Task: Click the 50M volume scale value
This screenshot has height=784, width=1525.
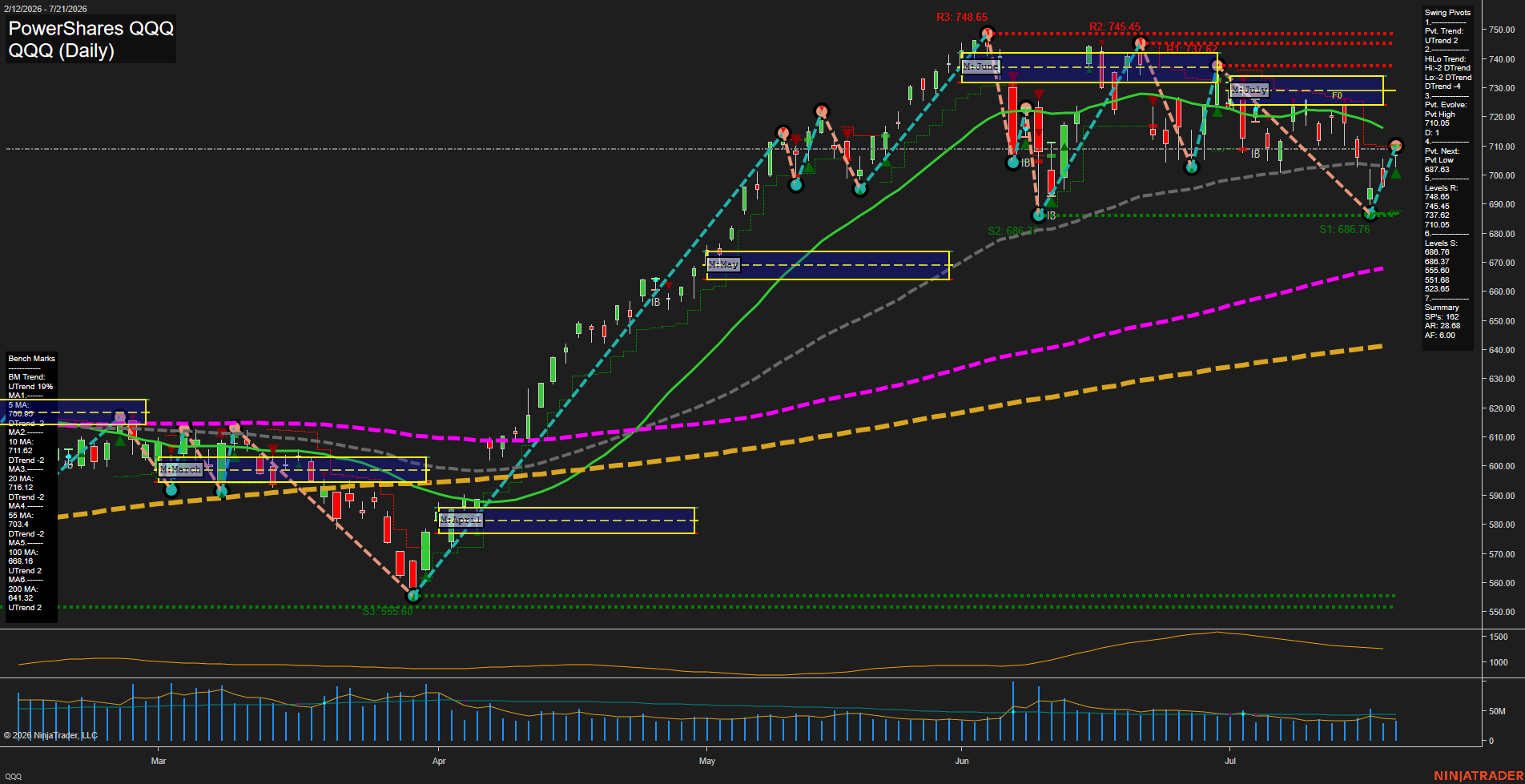Action: [x=1497, y=711]
